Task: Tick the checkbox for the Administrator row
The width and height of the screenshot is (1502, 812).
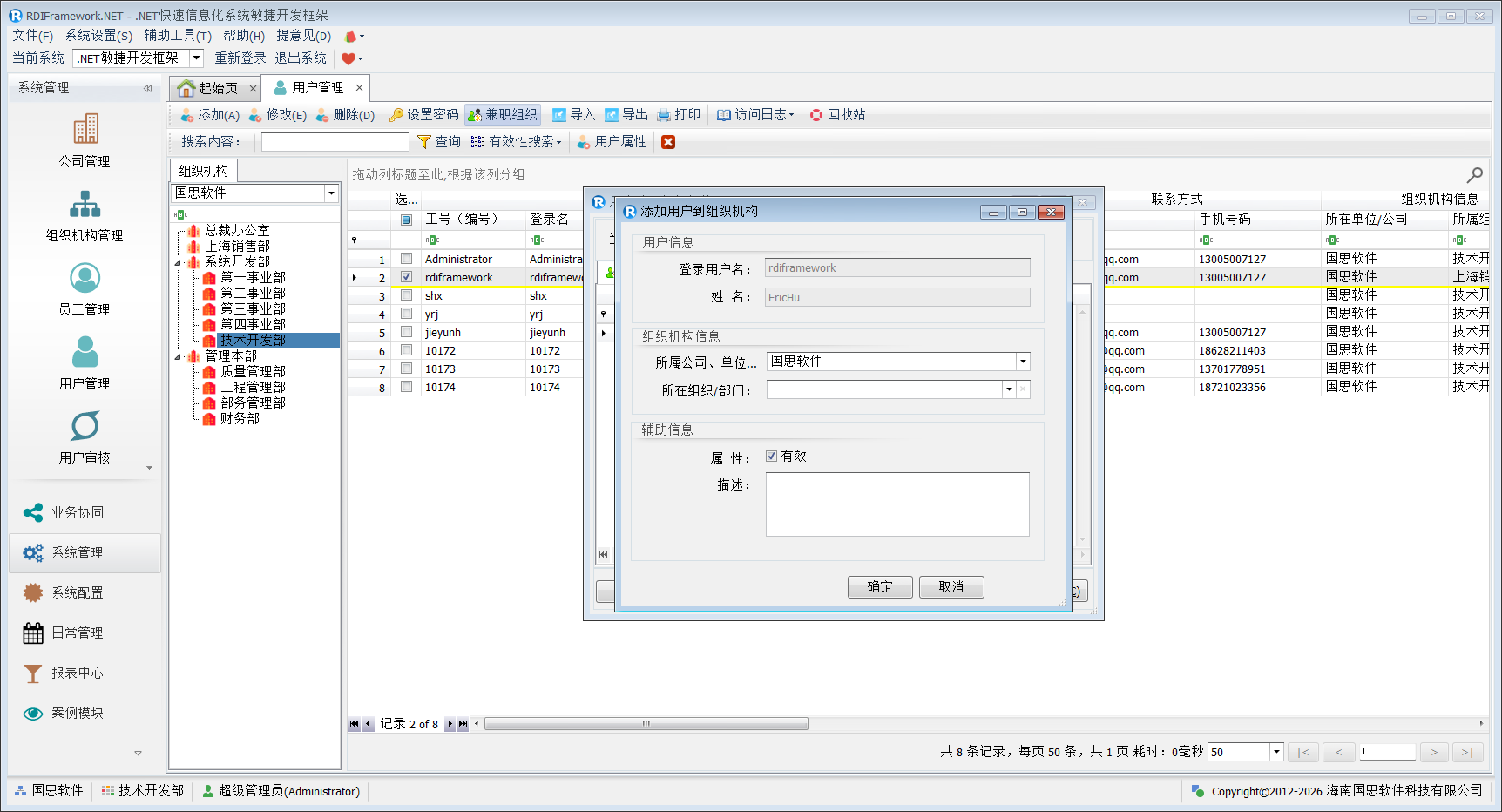Action: click(x=406, y=259)
